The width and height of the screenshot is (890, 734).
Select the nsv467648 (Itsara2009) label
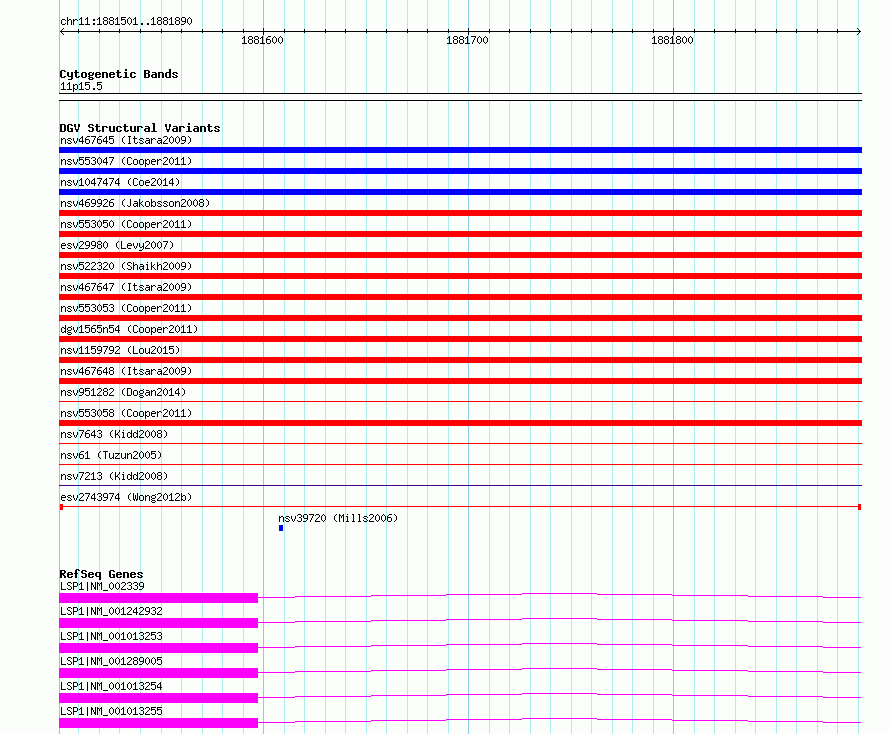(126, 371)
